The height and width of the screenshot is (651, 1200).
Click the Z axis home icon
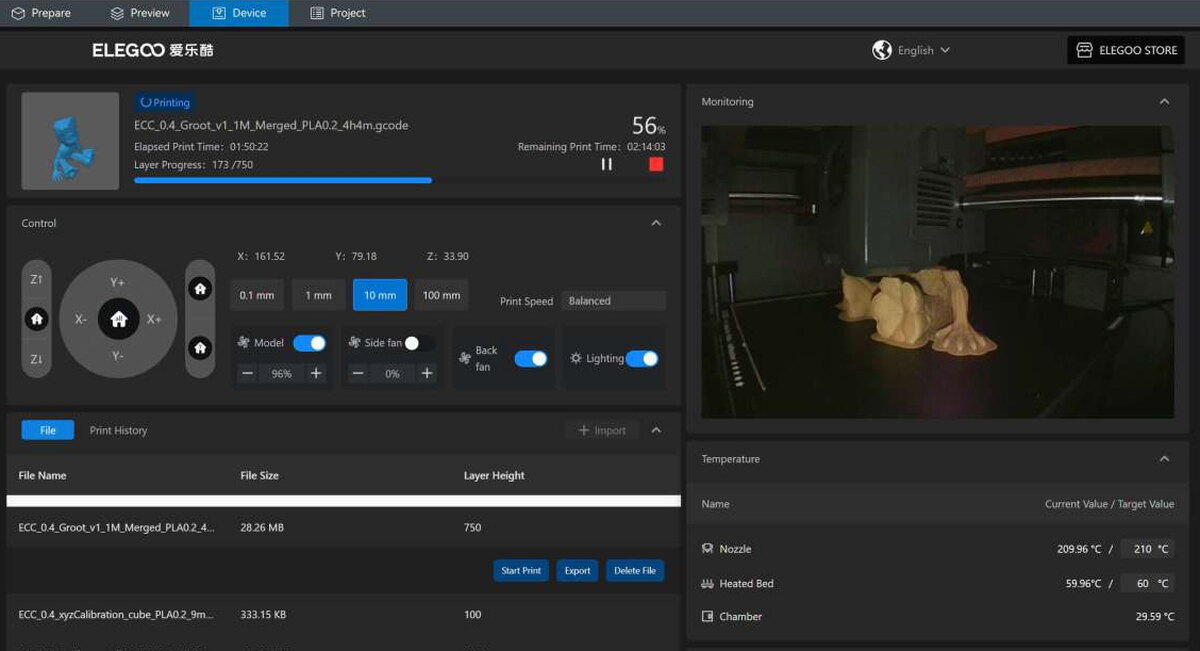(37, 319)
